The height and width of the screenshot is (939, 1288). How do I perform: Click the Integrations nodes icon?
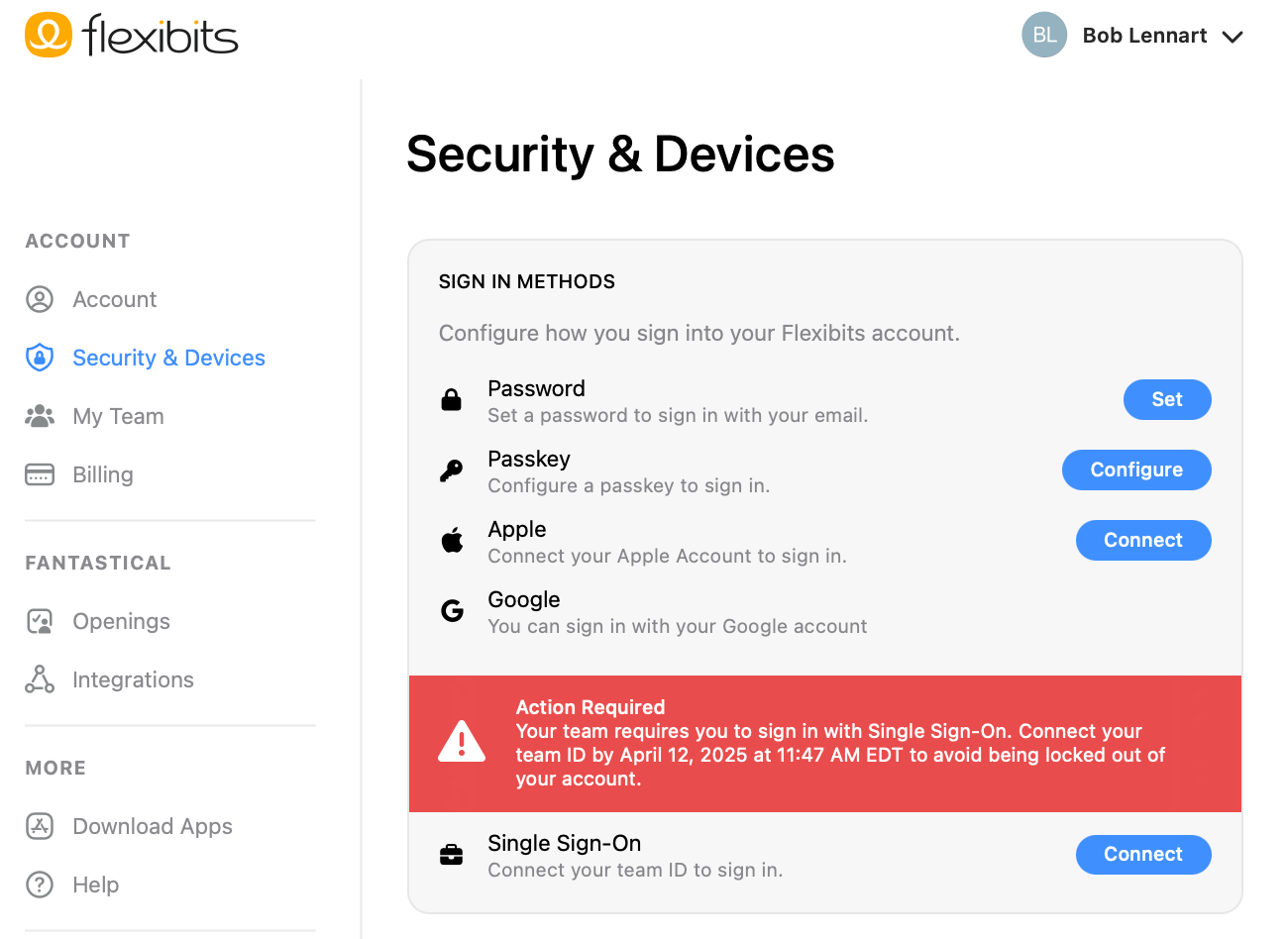[40, 679]
